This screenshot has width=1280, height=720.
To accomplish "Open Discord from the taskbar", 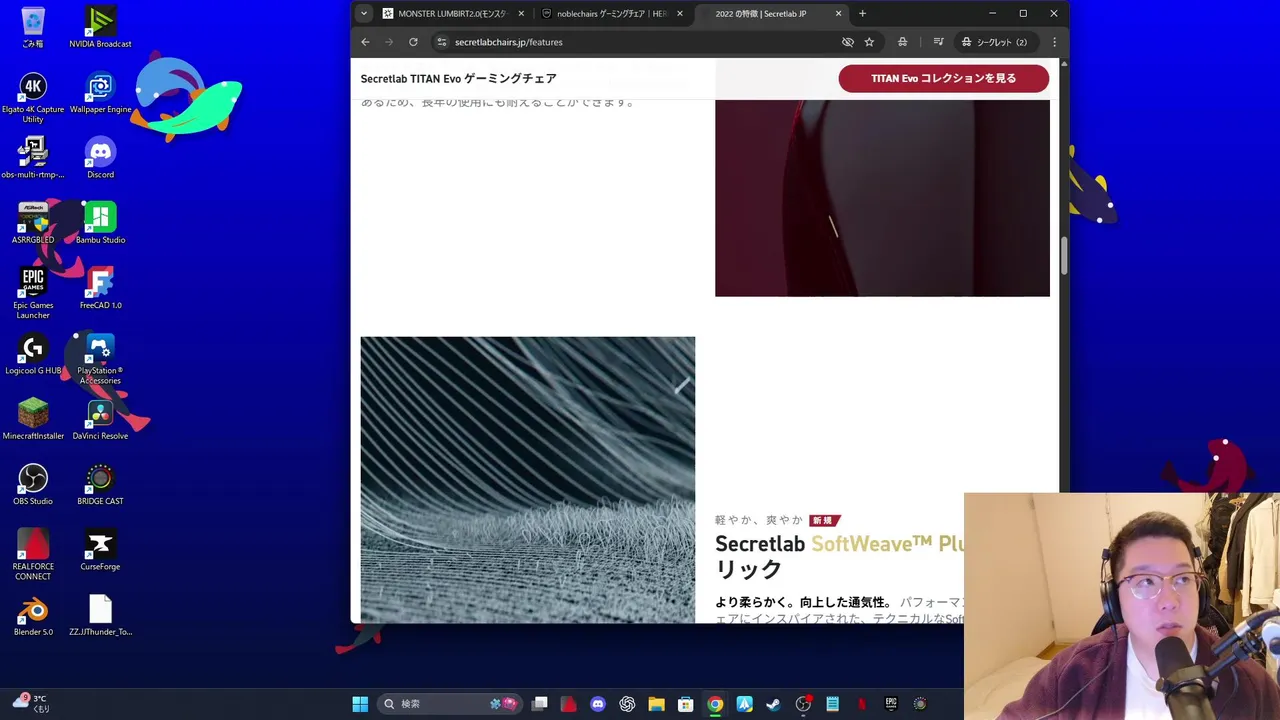I will [598, 704].
